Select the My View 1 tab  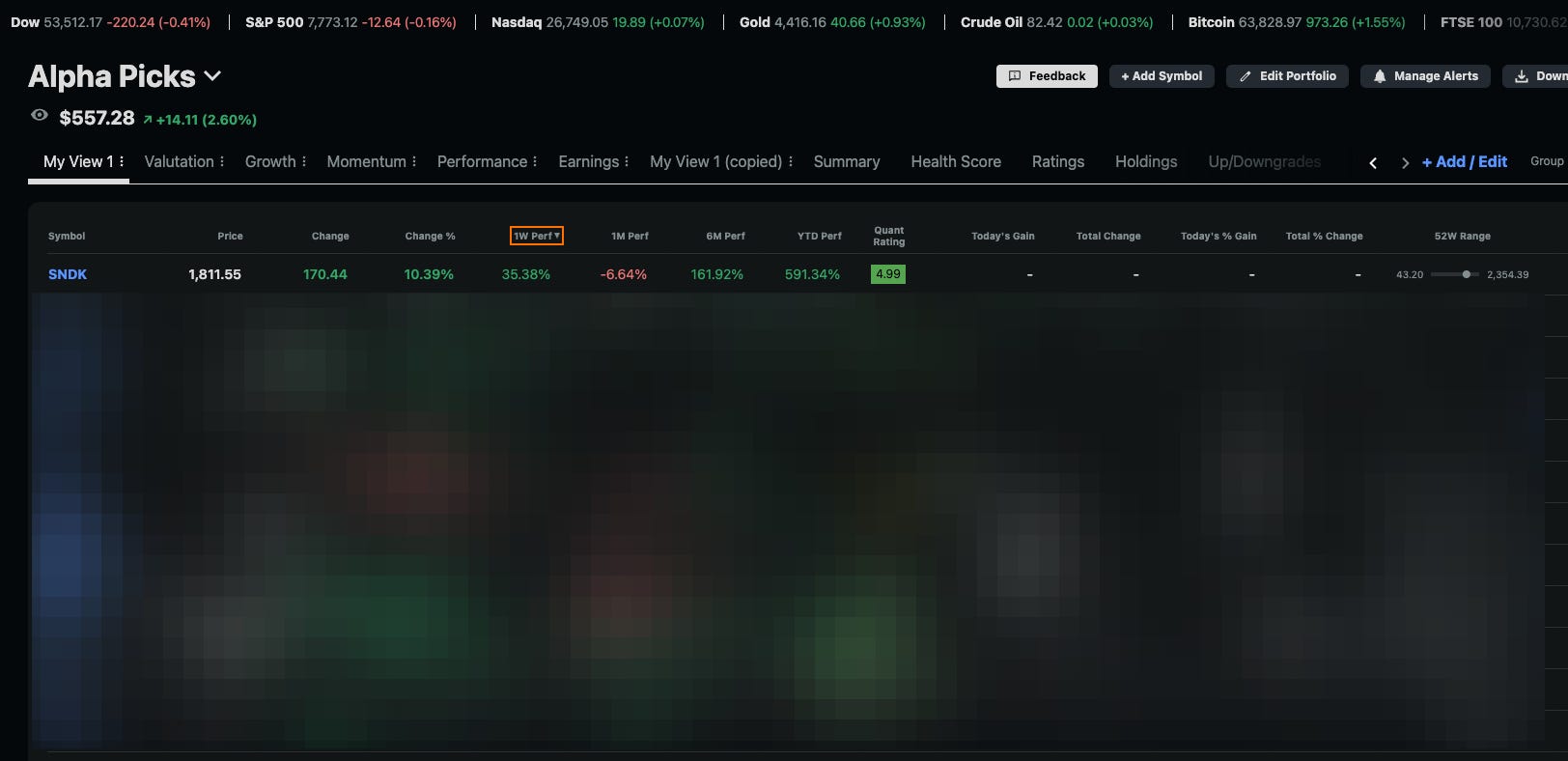[x=78, y=161]
